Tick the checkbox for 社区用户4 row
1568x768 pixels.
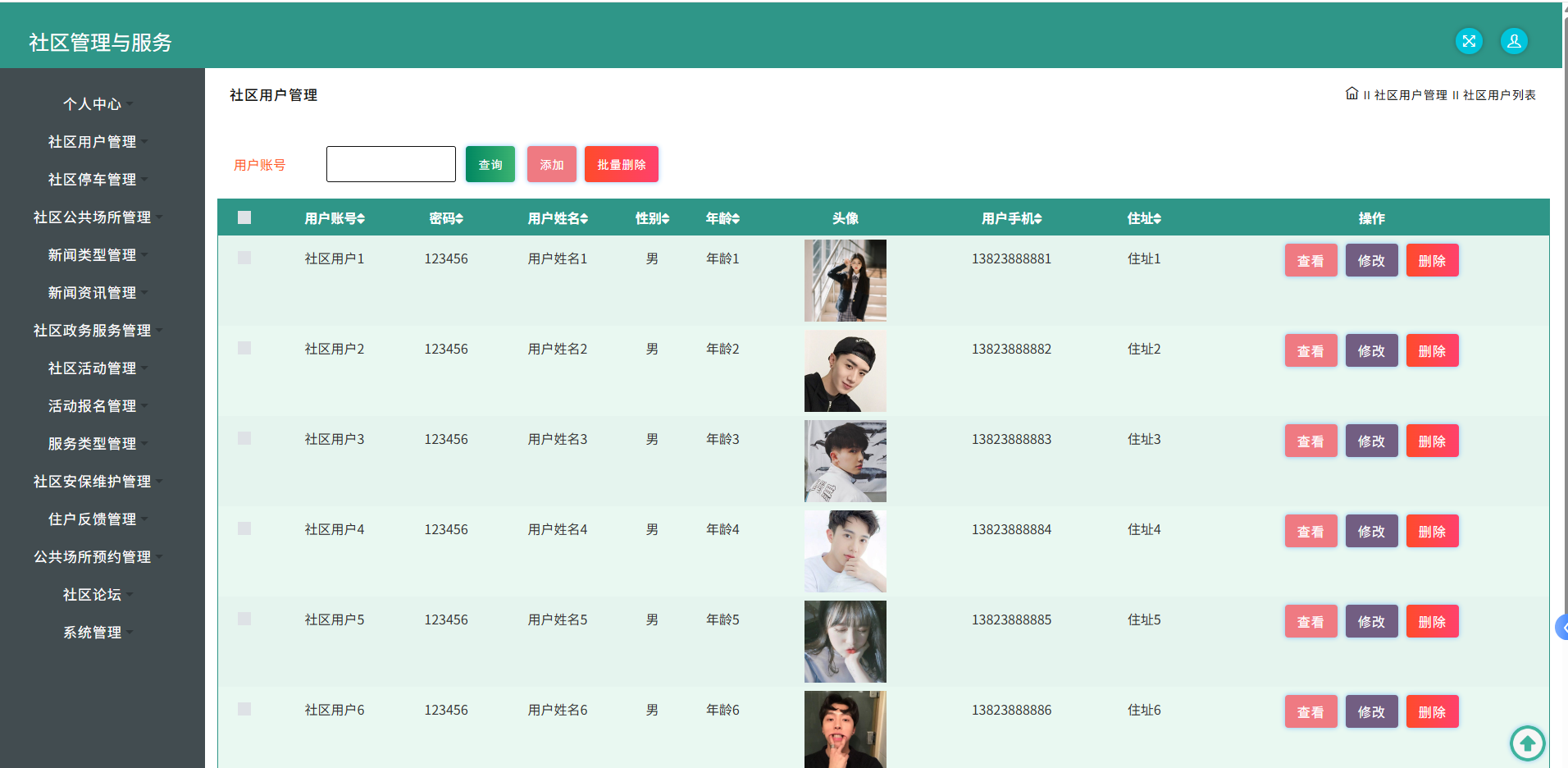click(244, 528)
